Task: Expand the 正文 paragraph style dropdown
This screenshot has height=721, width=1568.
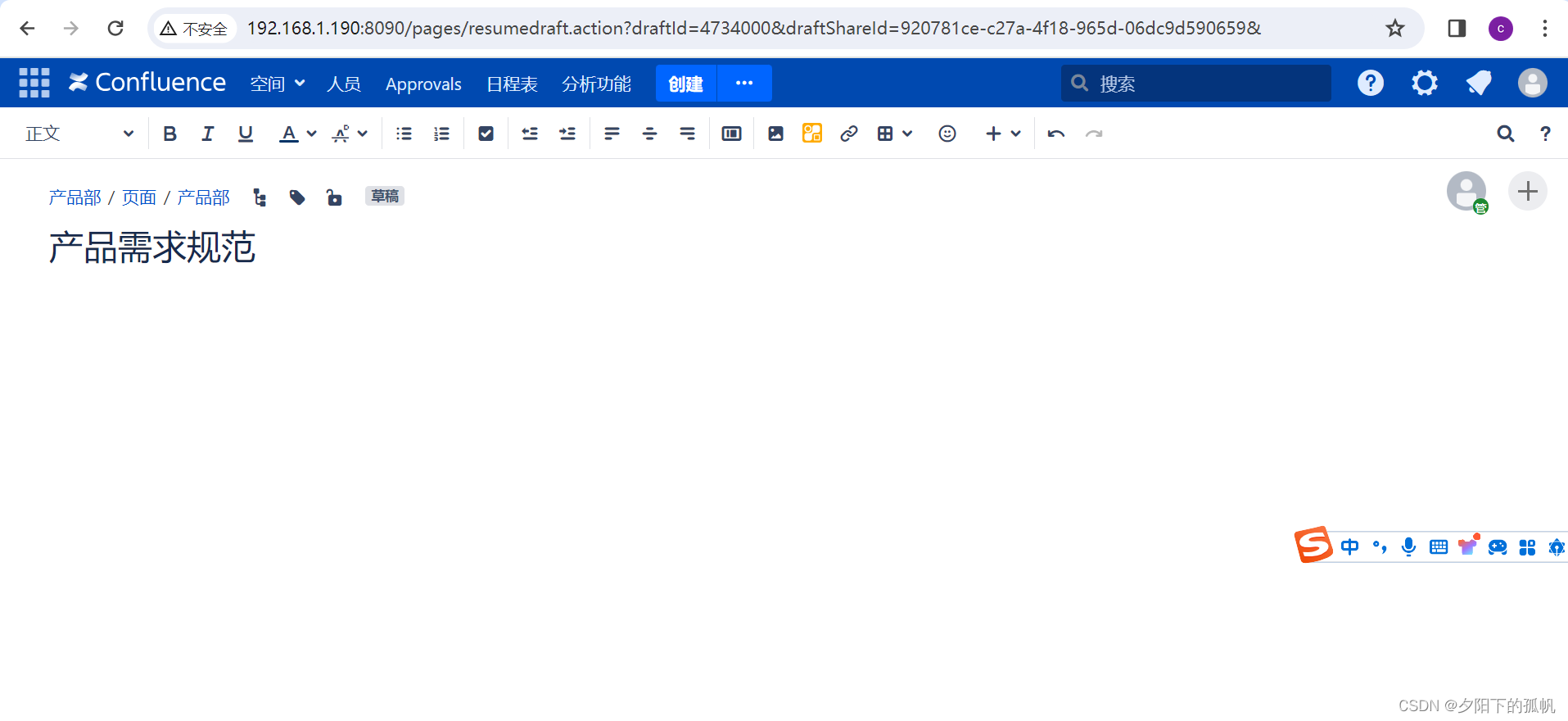Action: pyautogui.click(x=79, y=134)
